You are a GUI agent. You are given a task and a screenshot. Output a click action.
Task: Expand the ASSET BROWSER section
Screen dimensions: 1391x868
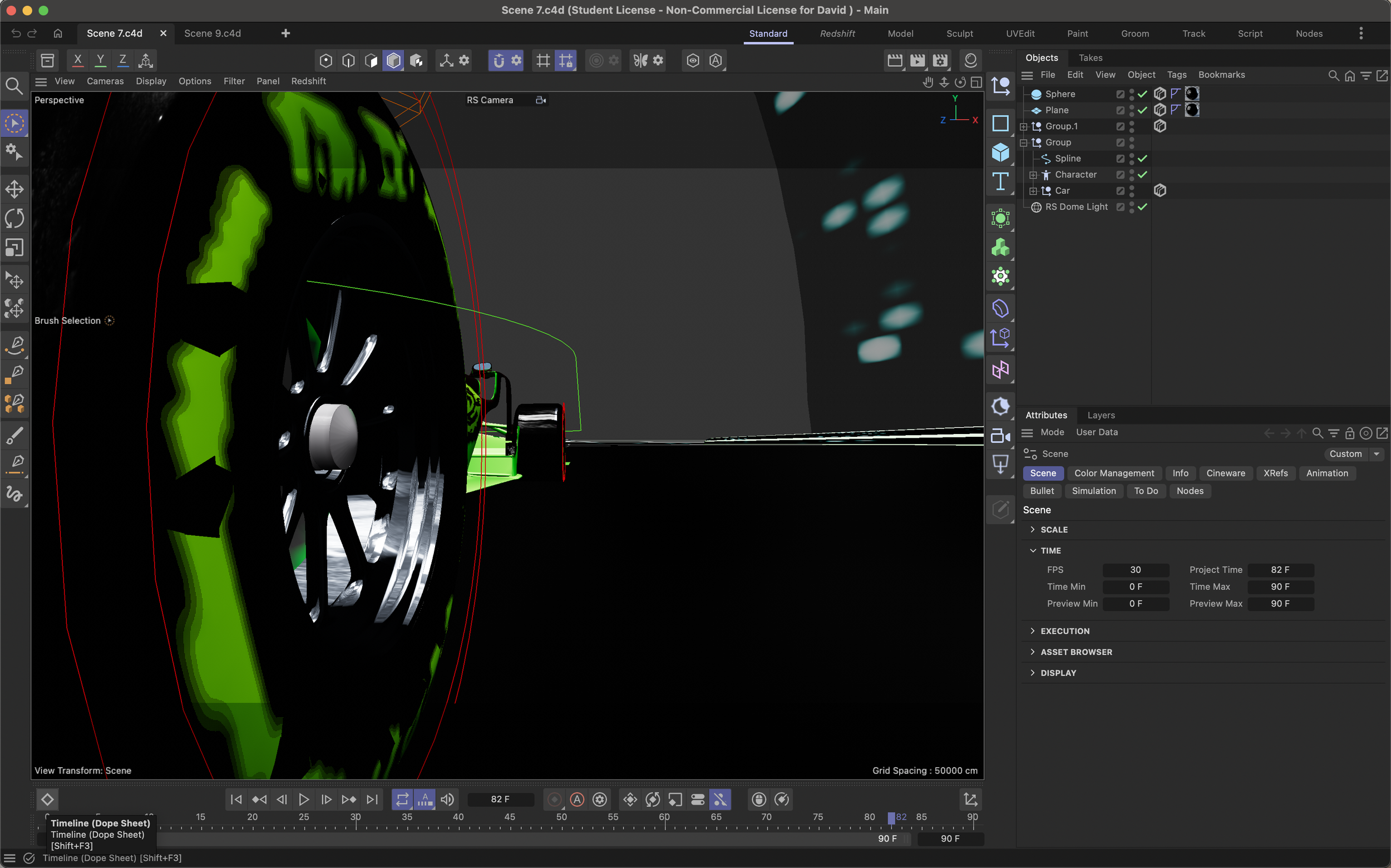[x=1033, y=652]
